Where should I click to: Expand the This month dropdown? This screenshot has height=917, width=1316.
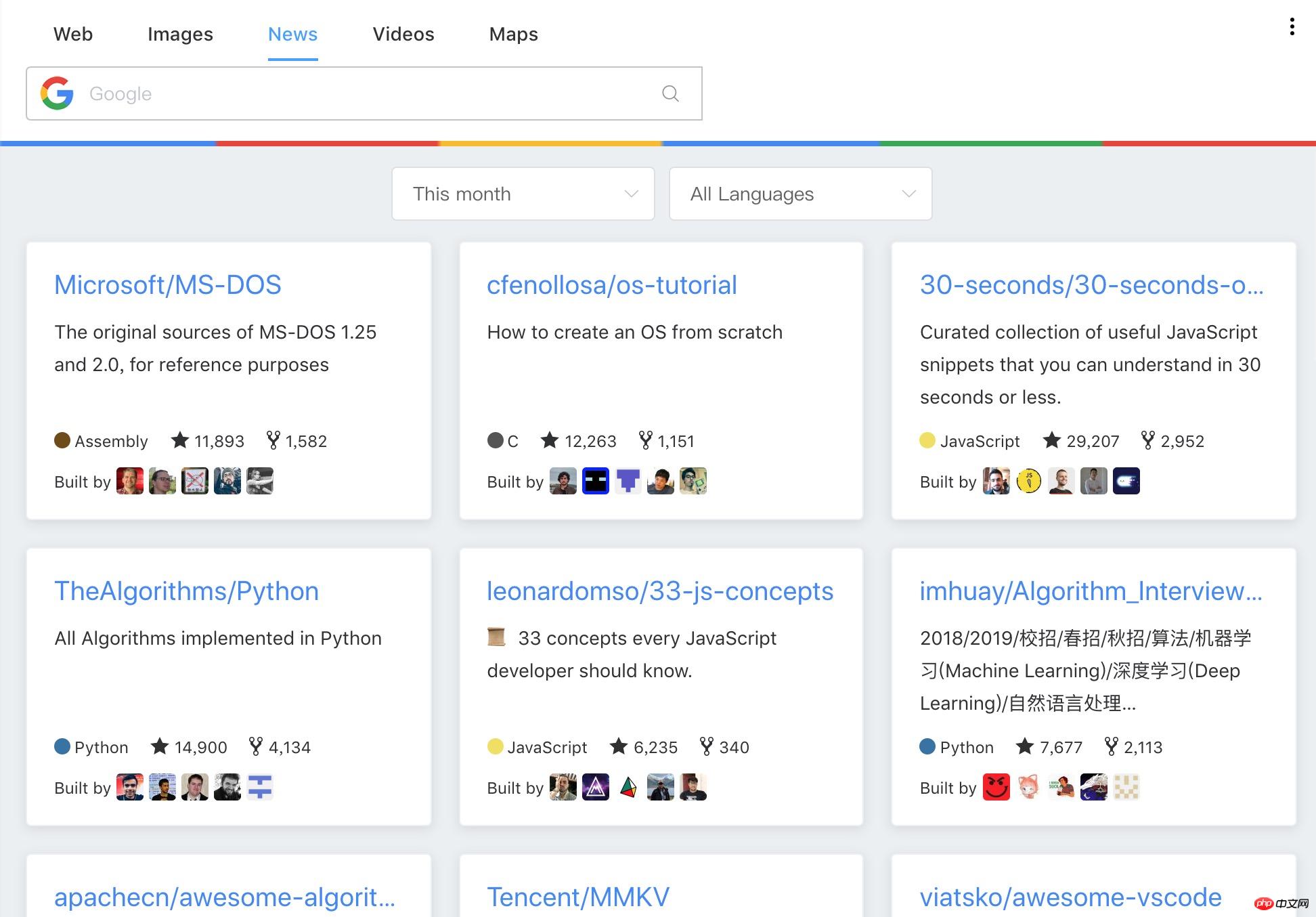(x=523, y=194)
